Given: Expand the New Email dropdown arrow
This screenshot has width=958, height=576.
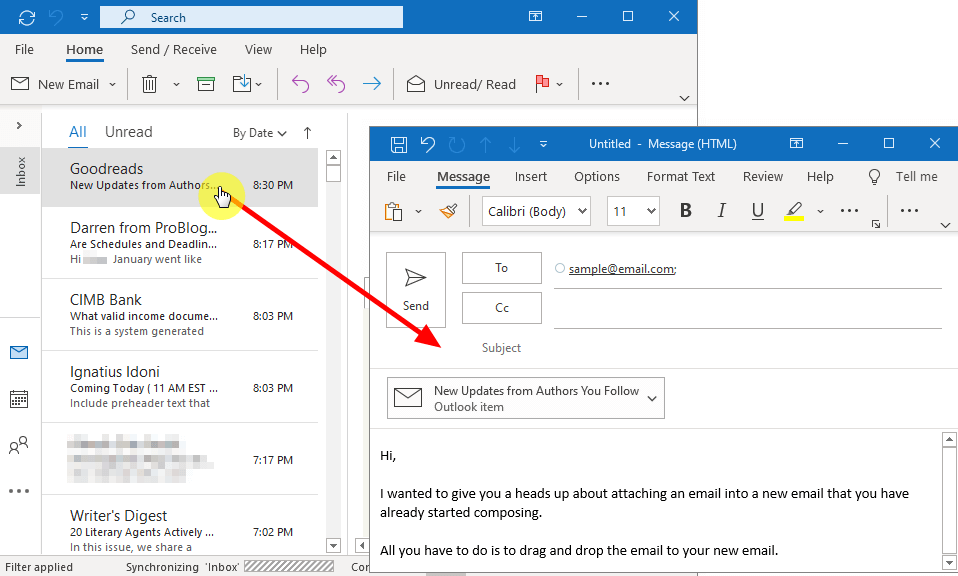Looking at the screenshot, I should (x=112, y=85).
